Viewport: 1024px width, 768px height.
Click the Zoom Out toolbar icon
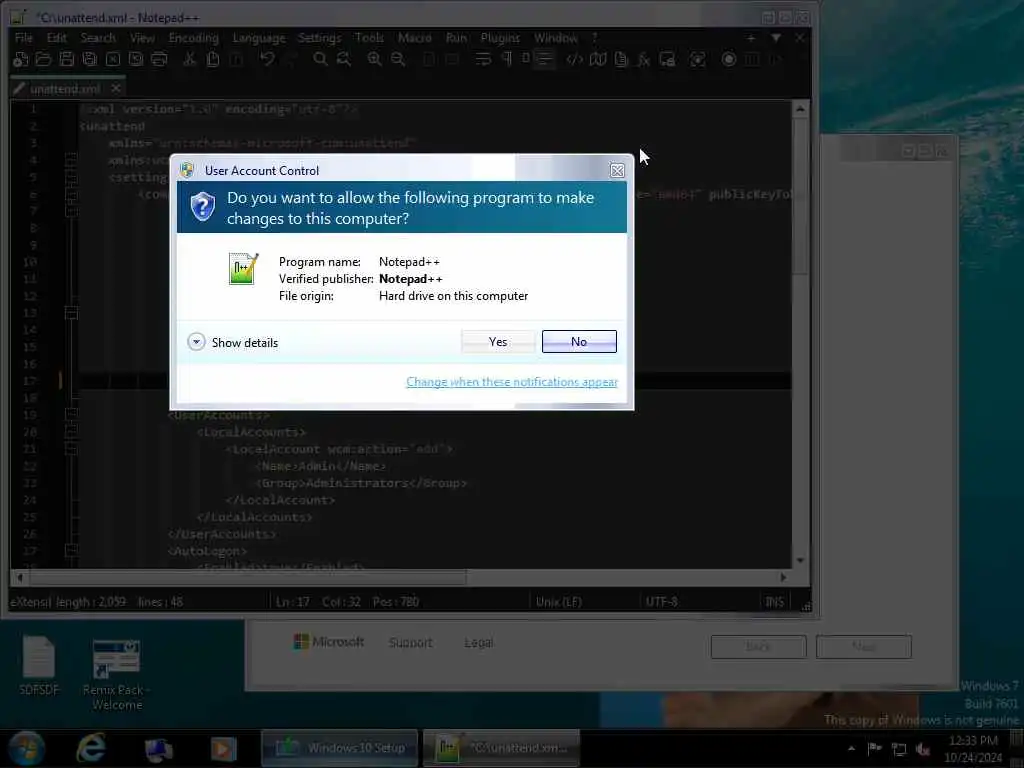398,59
